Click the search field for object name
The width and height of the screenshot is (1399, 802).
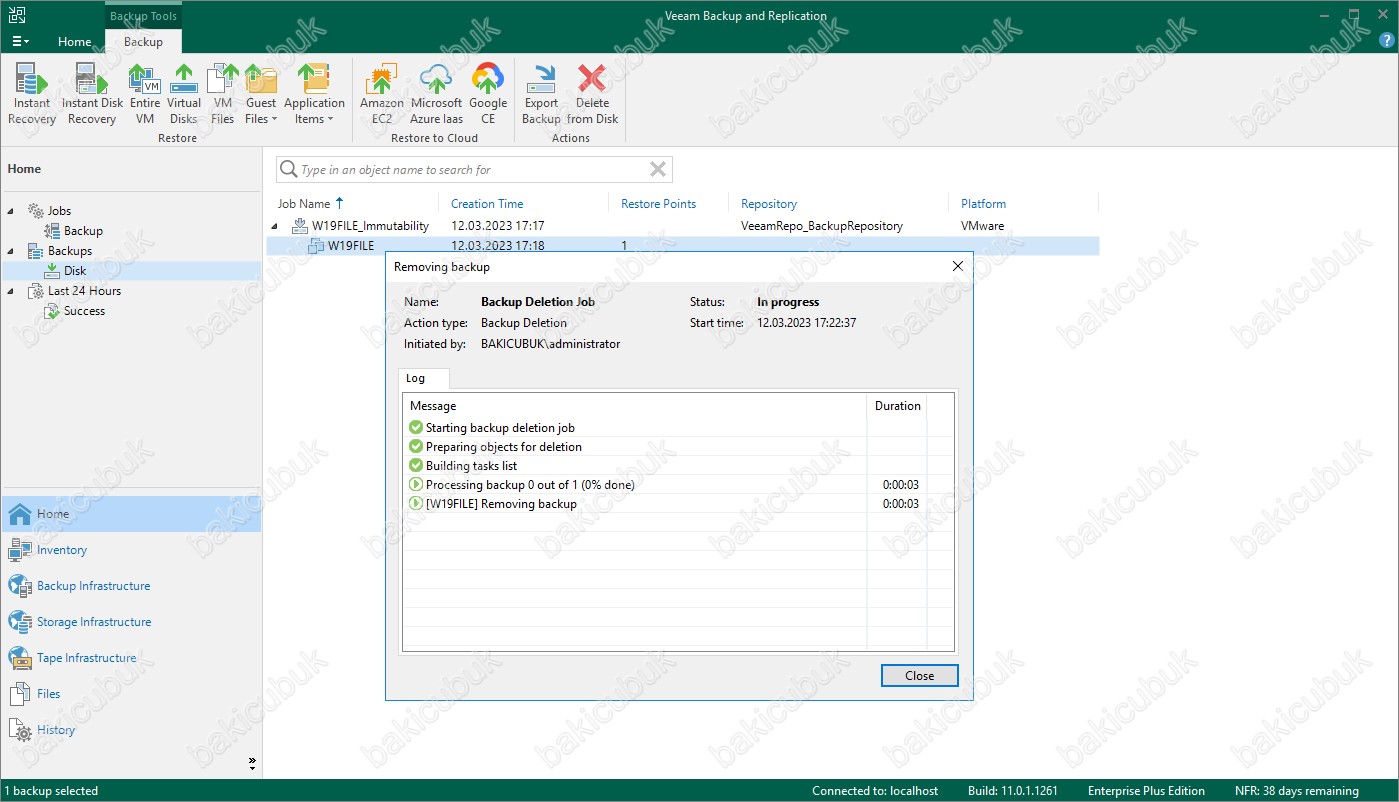[x=472, y=170]
